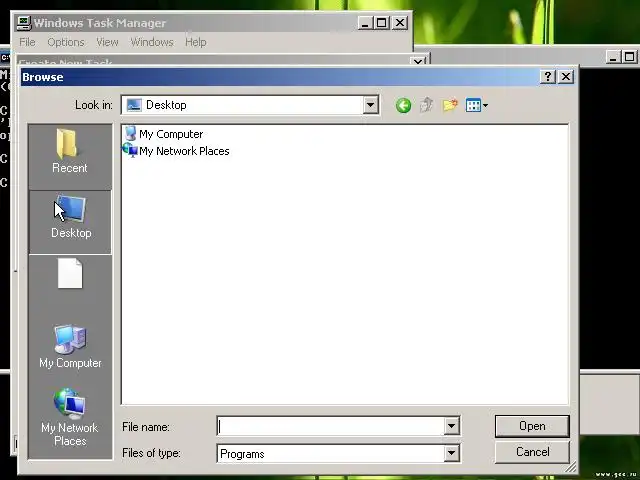The height and width of the screenshot is (480, 640).
Task: Maximize the command prompt window behind
Action: point(630,56)
